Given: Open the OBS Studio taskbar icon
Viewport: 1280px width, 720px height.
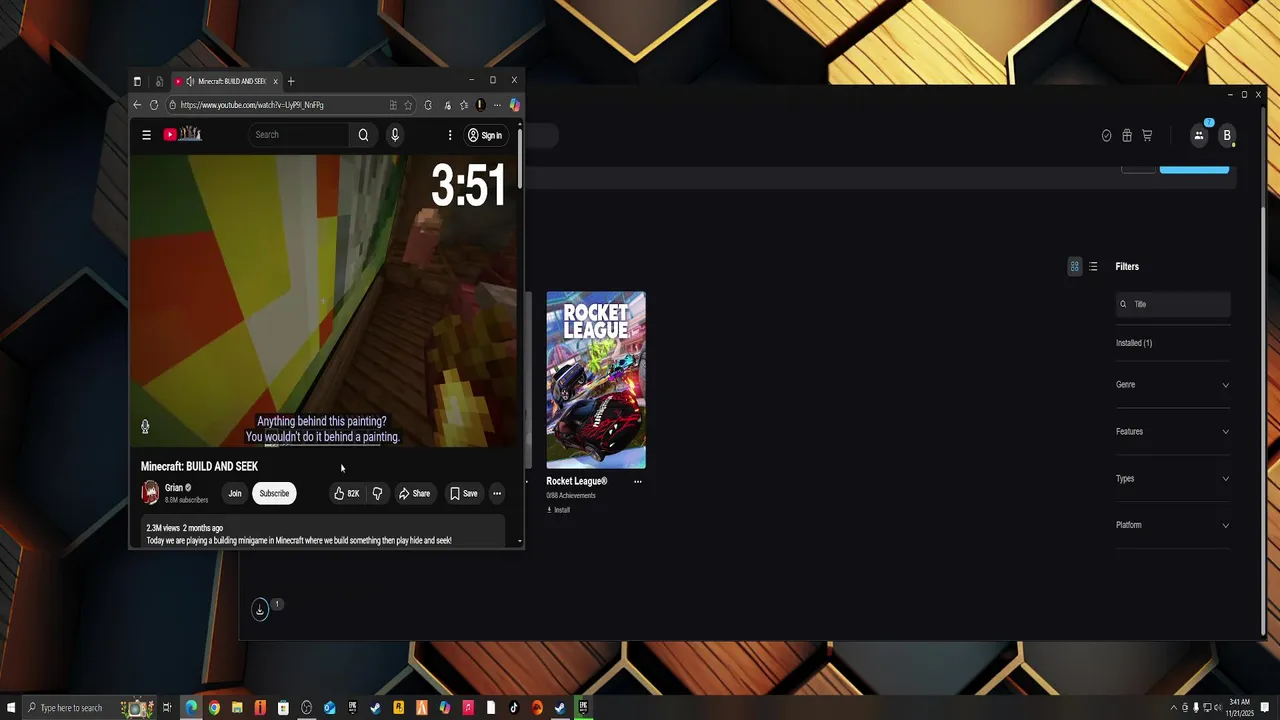Looking at the screenshot, I should (306, 708).
